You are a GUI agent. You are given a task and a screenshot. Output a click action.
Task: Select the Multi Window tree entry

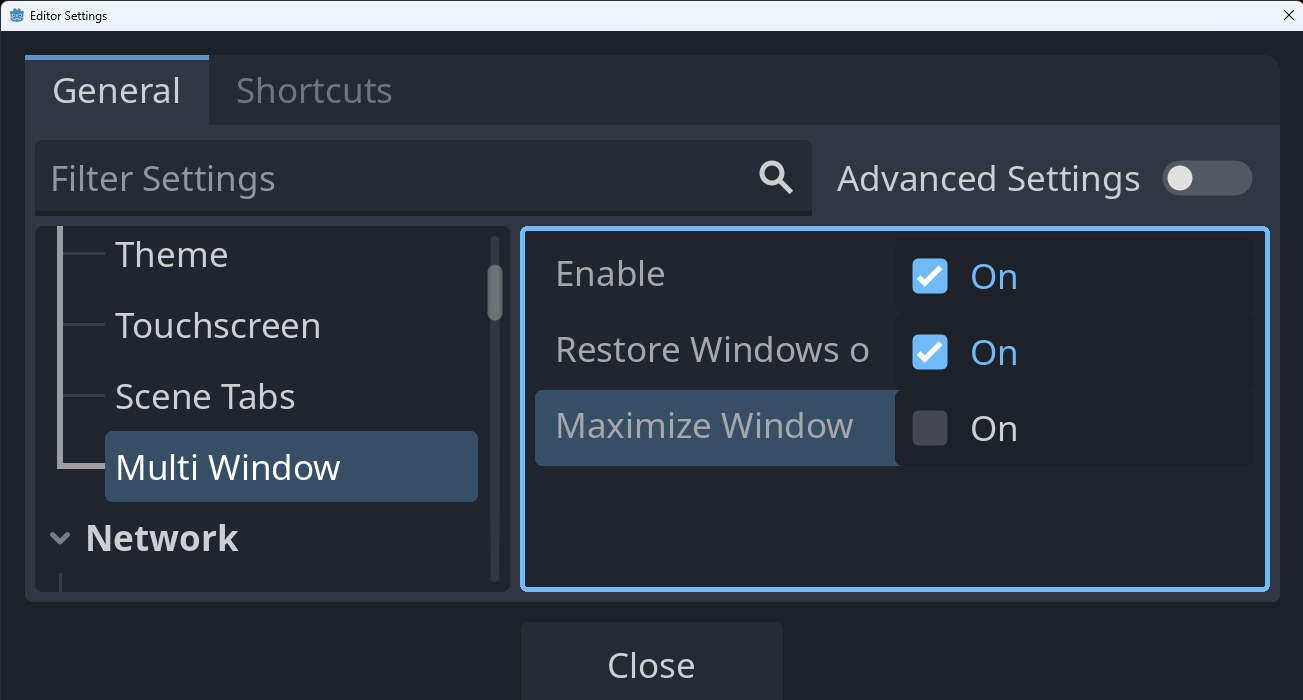228,466
